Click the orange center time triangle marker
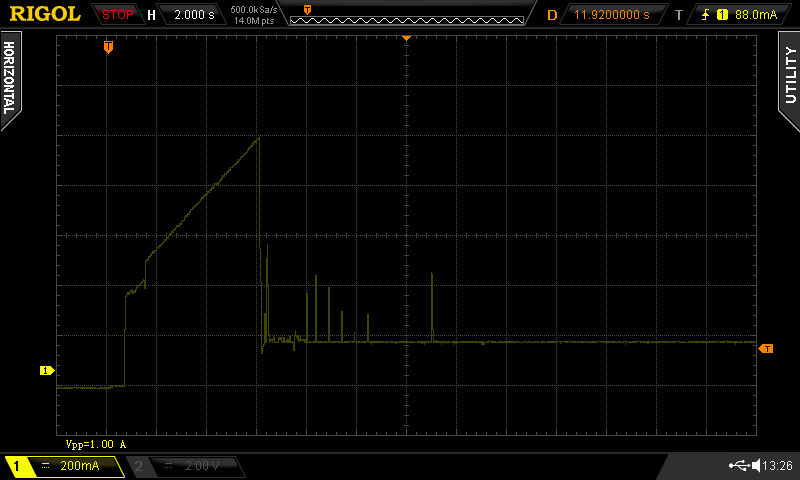Screen dimensions: 800x480 [x=406, y=38]
